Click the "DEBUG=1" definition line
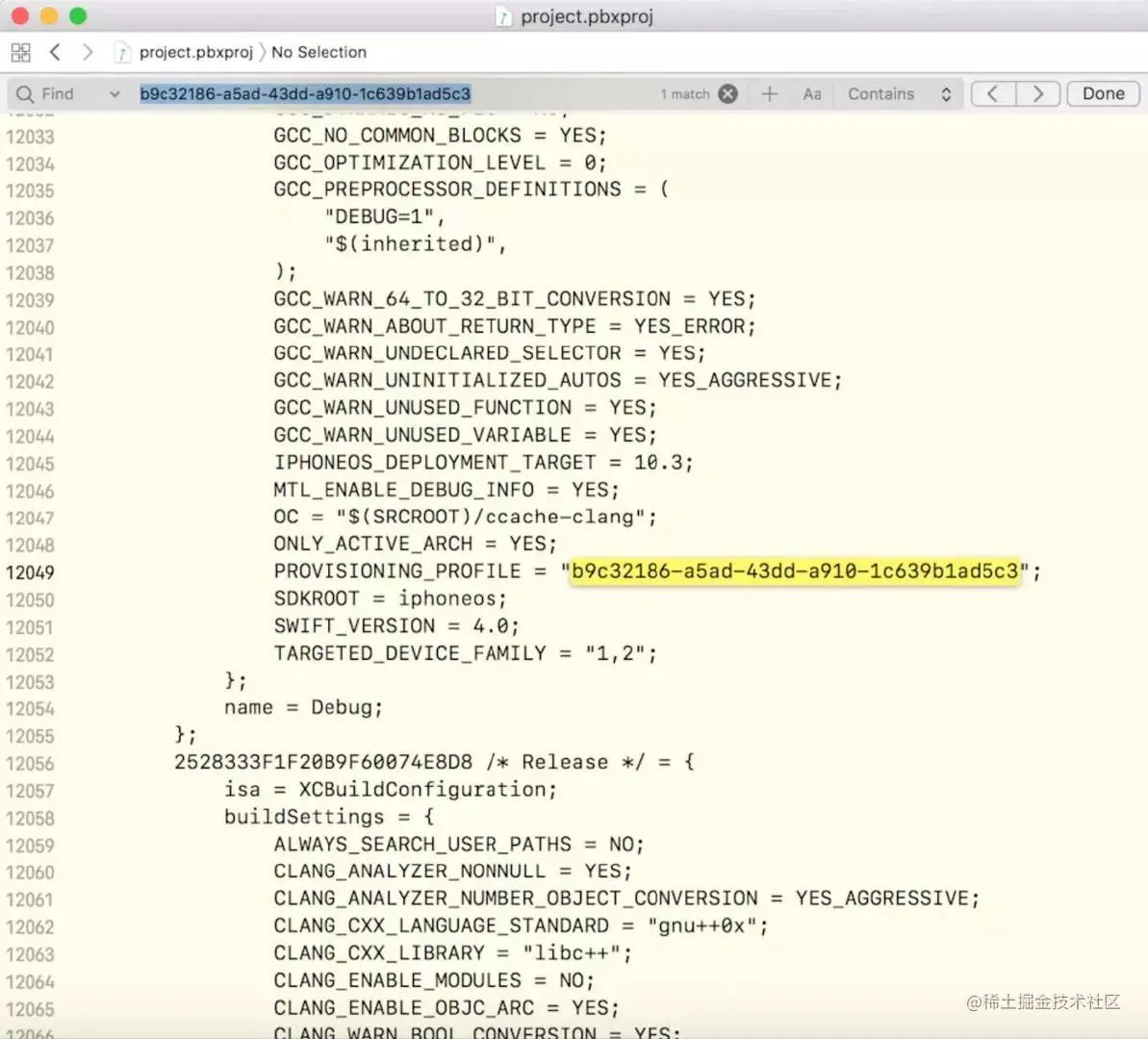1148x1039 pixels. coord(384,216)
